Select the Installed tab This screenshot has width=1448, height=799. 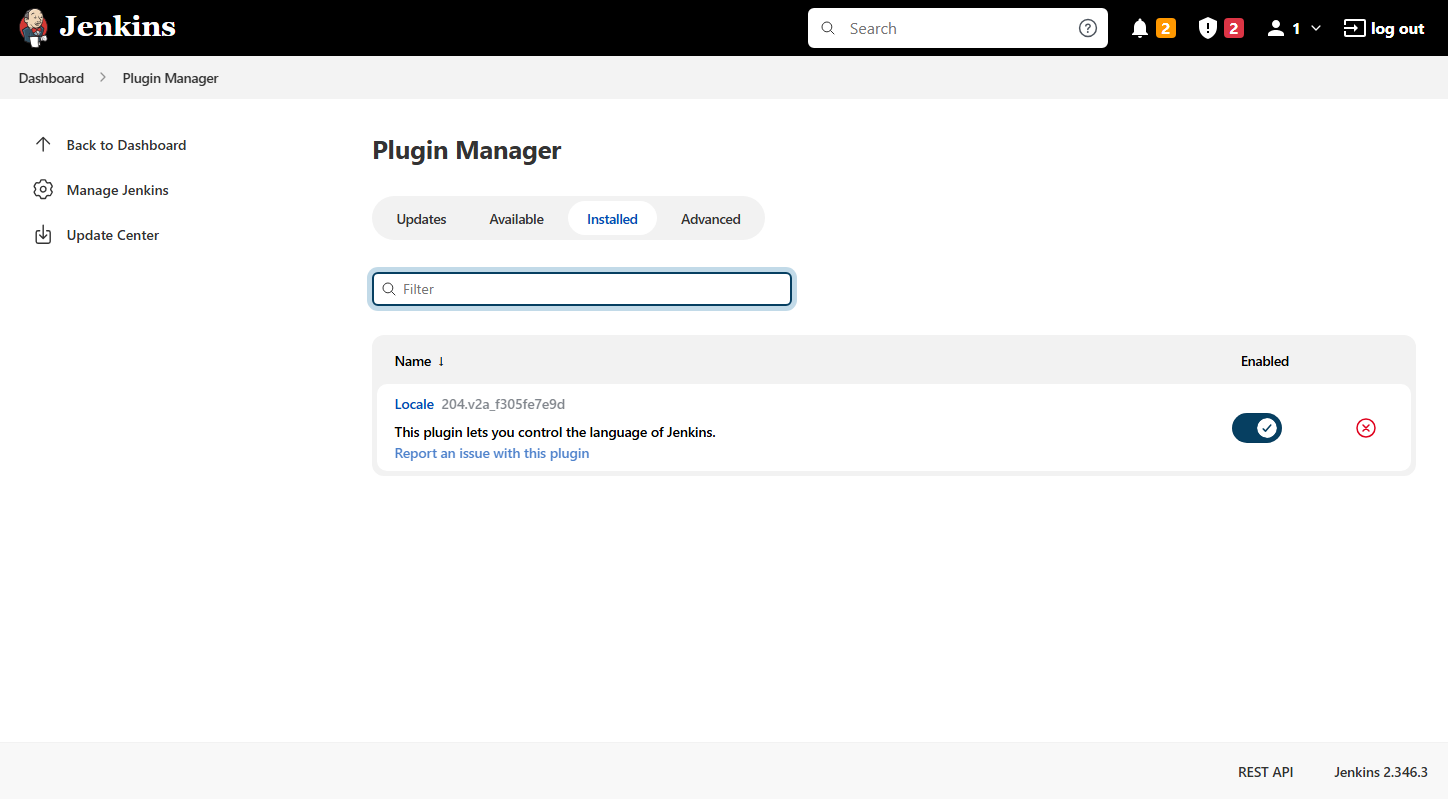612,219
